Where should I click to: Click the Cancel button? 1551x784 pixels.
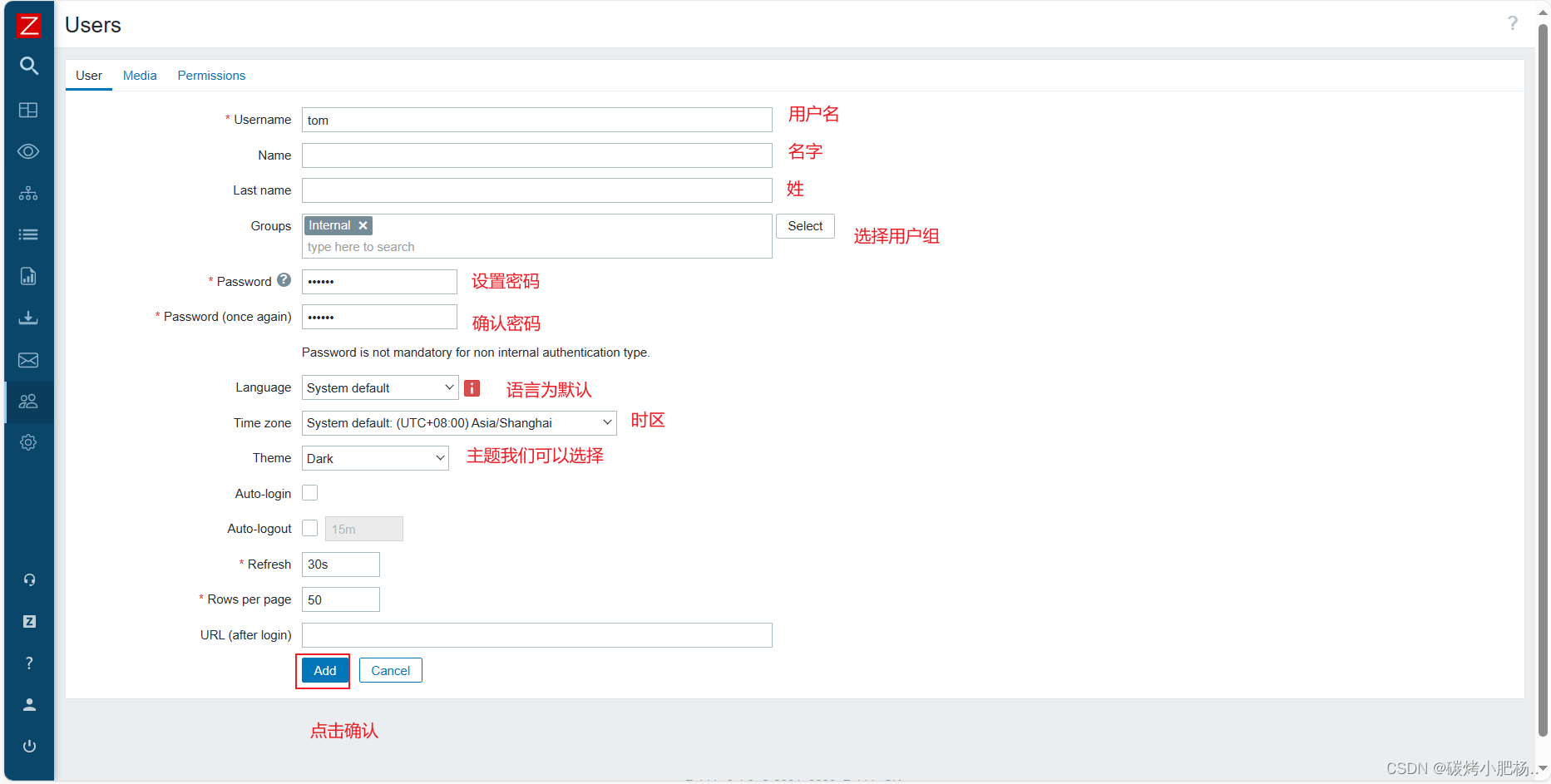[x=391, y=671]
